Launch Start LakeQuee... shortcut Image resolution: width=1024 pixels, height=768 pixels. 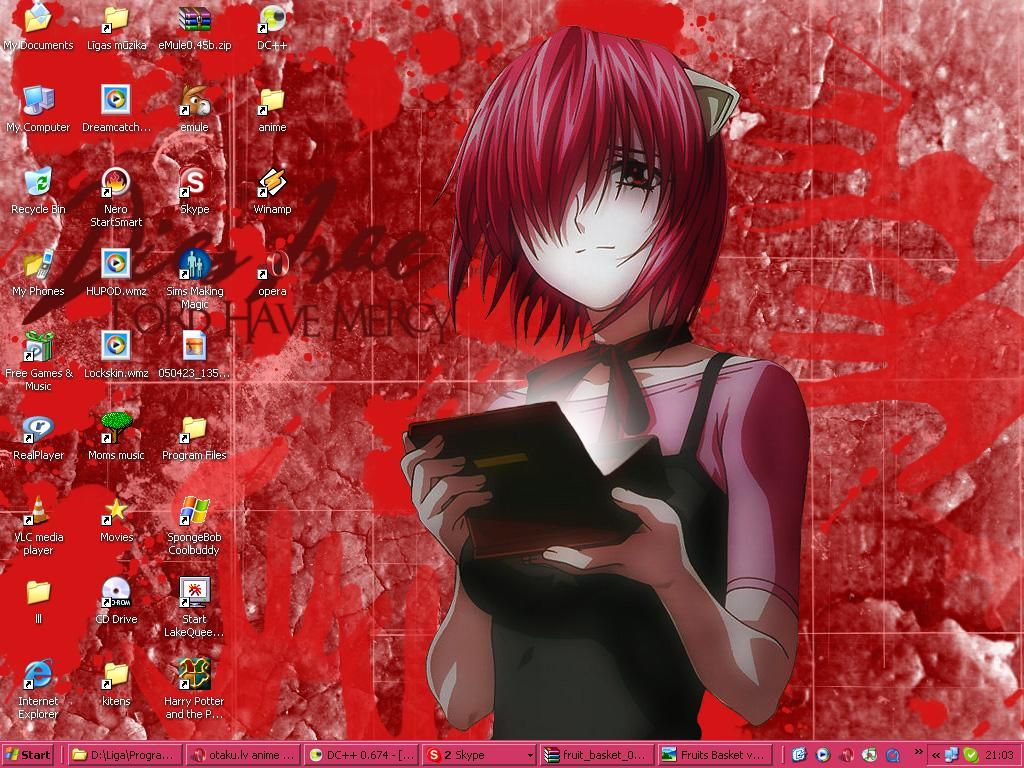click(195, 607)
